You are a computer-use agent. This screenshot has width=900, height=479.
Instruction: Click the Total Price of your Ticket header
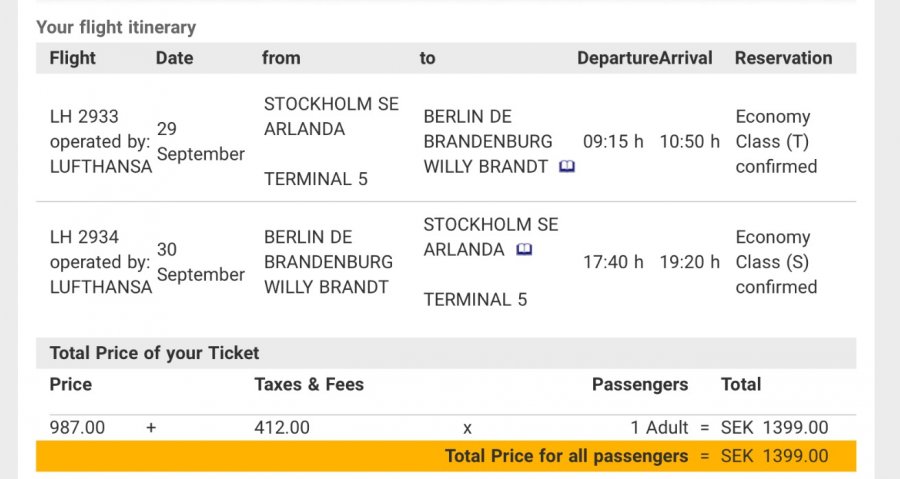coord(154,353)
